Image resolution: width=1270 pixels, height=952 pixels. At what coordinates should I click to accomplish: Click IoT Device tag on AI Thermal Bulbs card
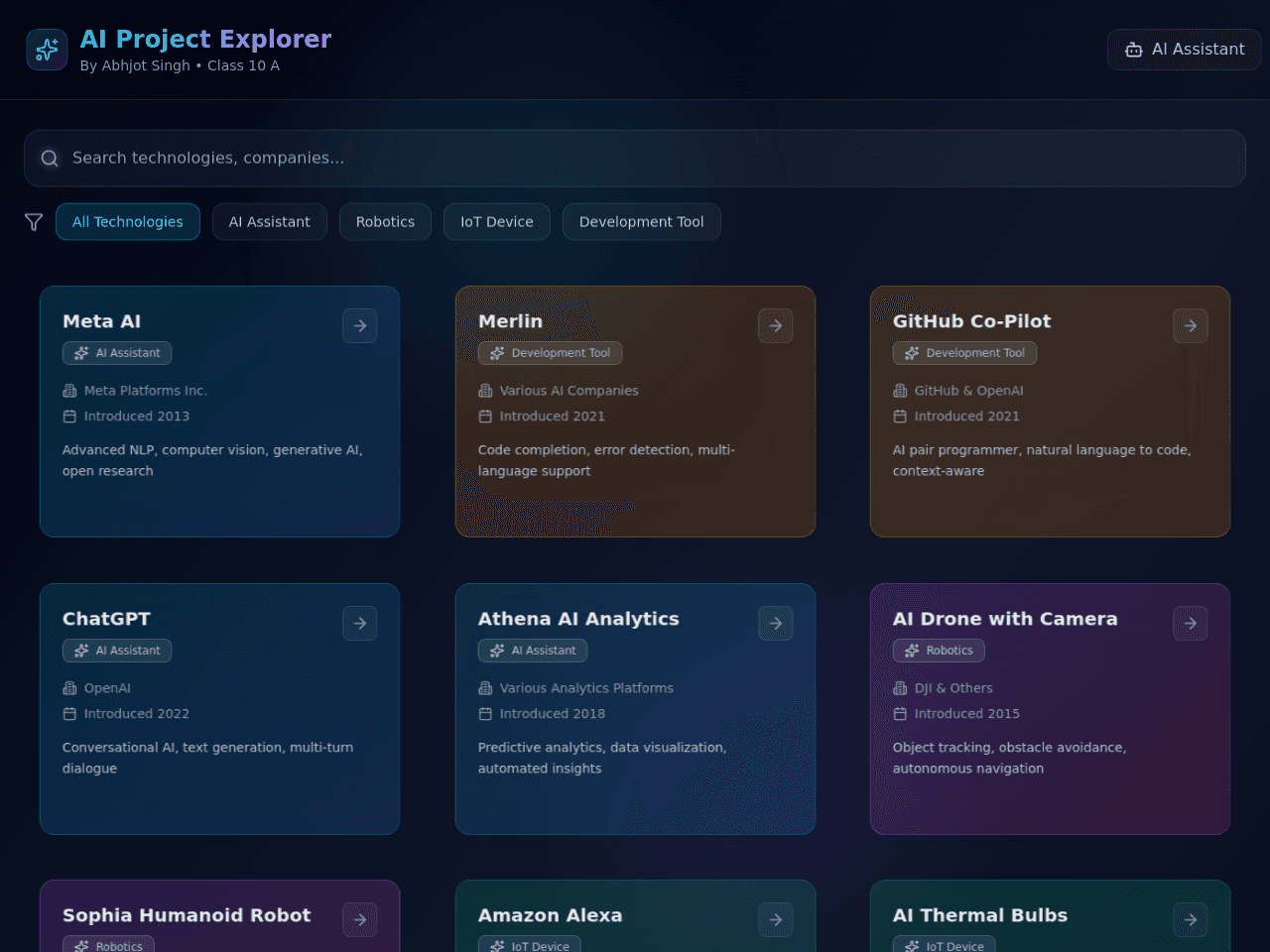(x=945, y=945)
